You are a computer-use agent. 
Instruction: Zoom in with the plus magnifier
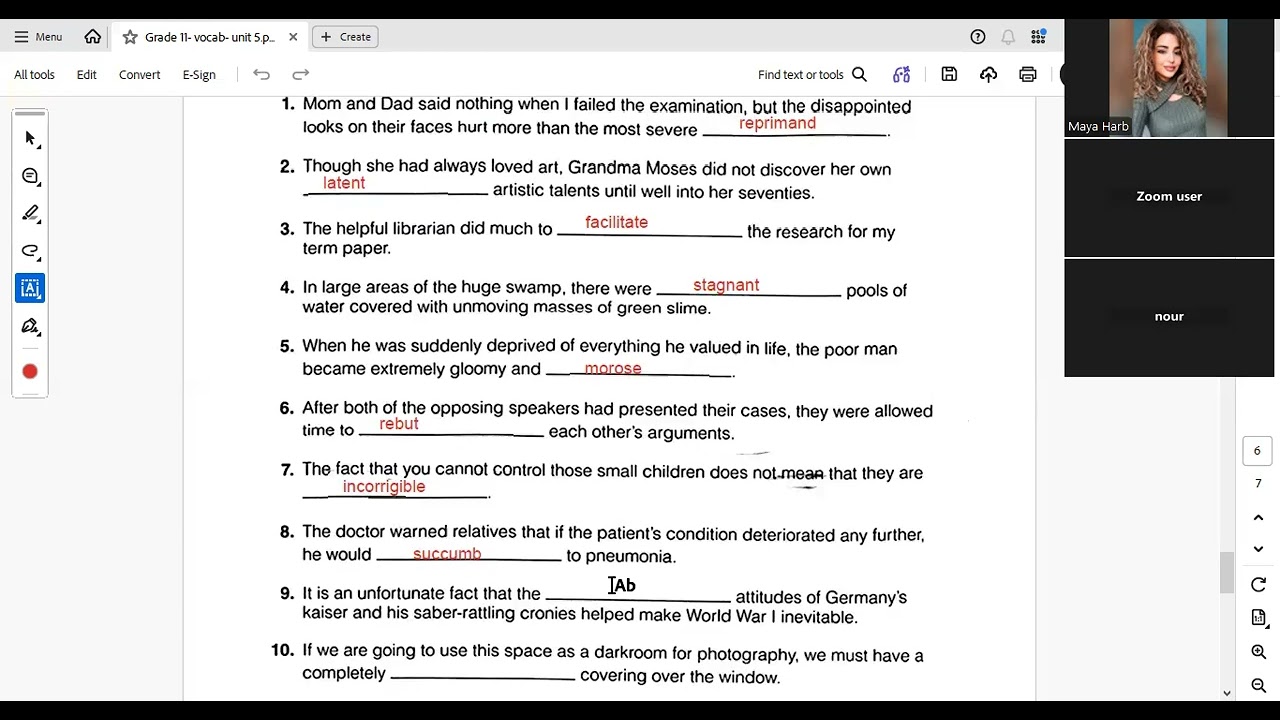1258,652
